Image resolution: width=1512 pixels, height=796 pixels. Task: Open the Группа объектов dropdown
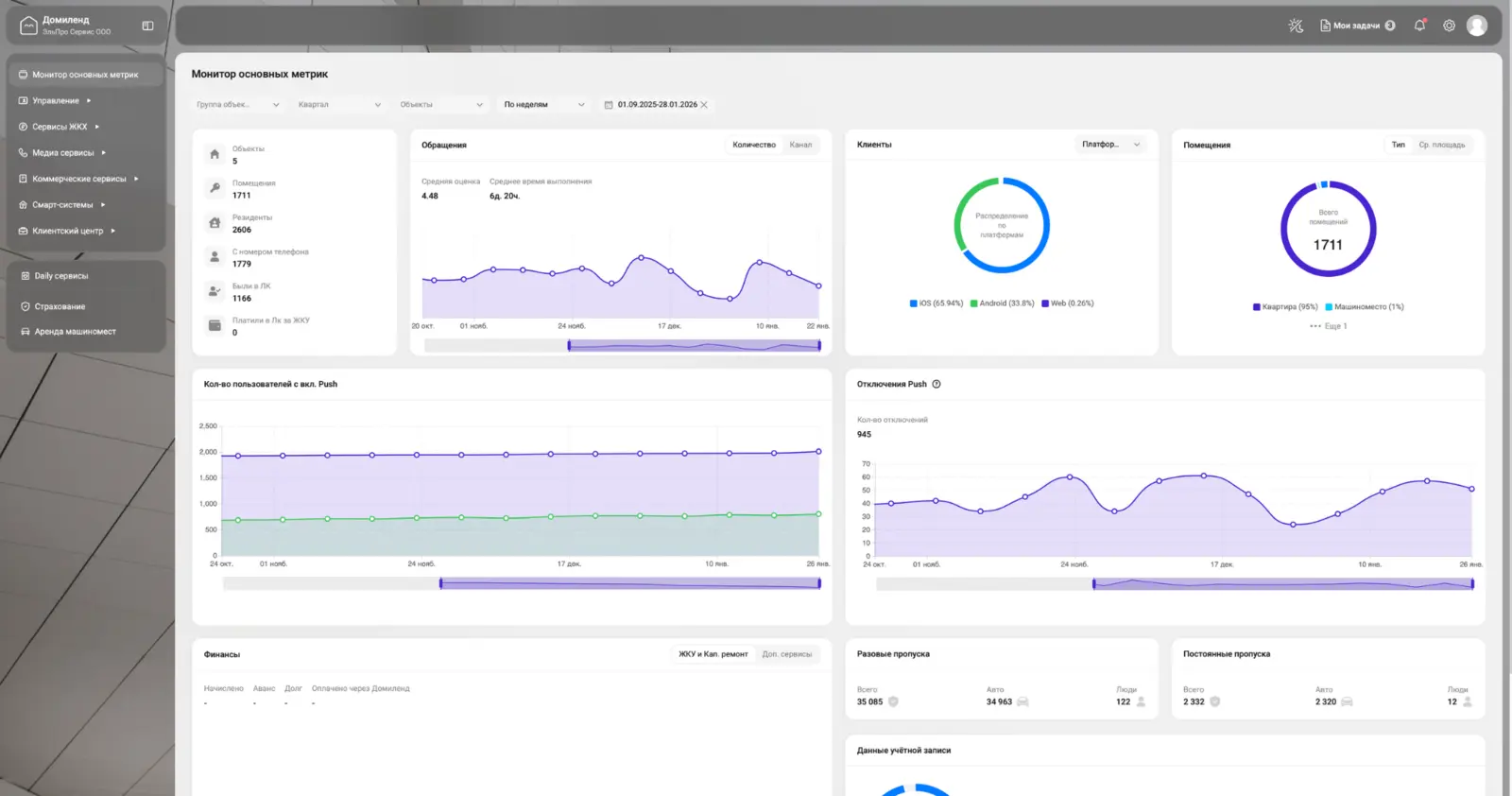pyautogui.click(x=238, y=105)
